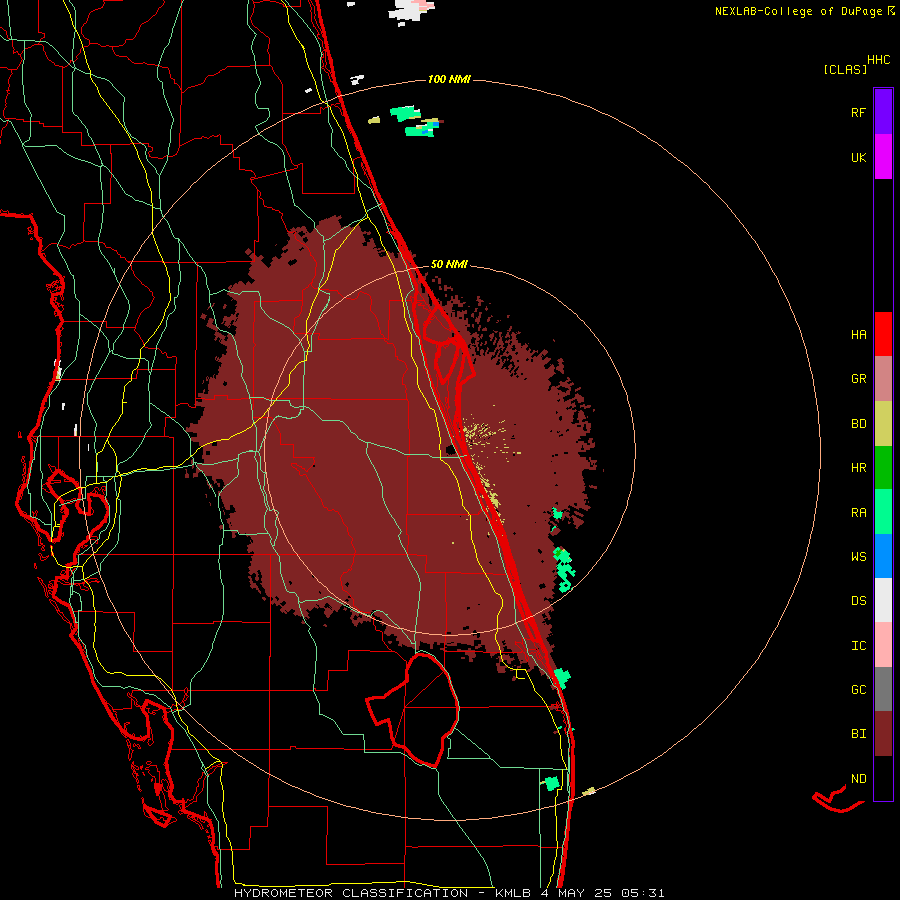Click the BD yellow legend swatch
The width and height of the screenshot is (900, 900).
(883, 424)
